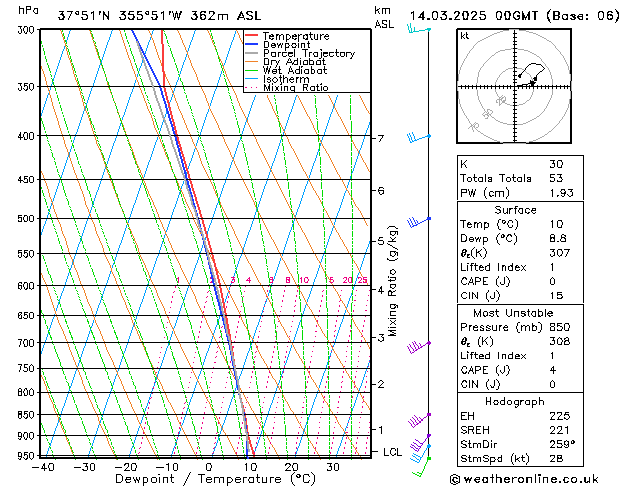
Task: Select the Mixing Ratio legend entry
Action: 287,87
